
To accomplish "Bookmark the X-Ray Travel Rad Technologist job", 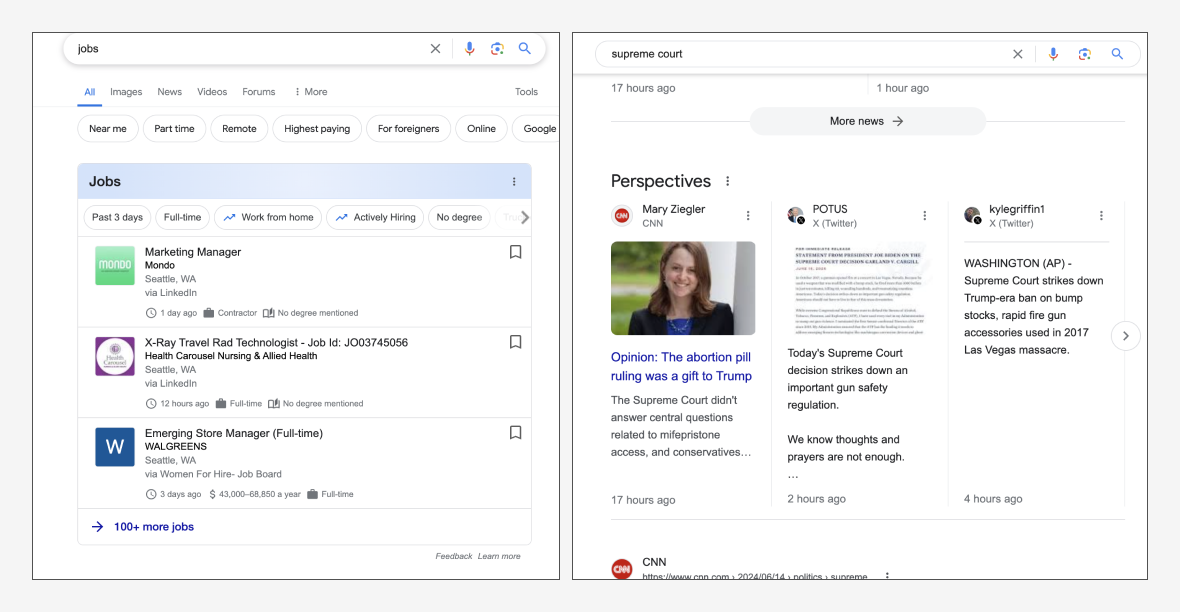I will pos(515,343).
